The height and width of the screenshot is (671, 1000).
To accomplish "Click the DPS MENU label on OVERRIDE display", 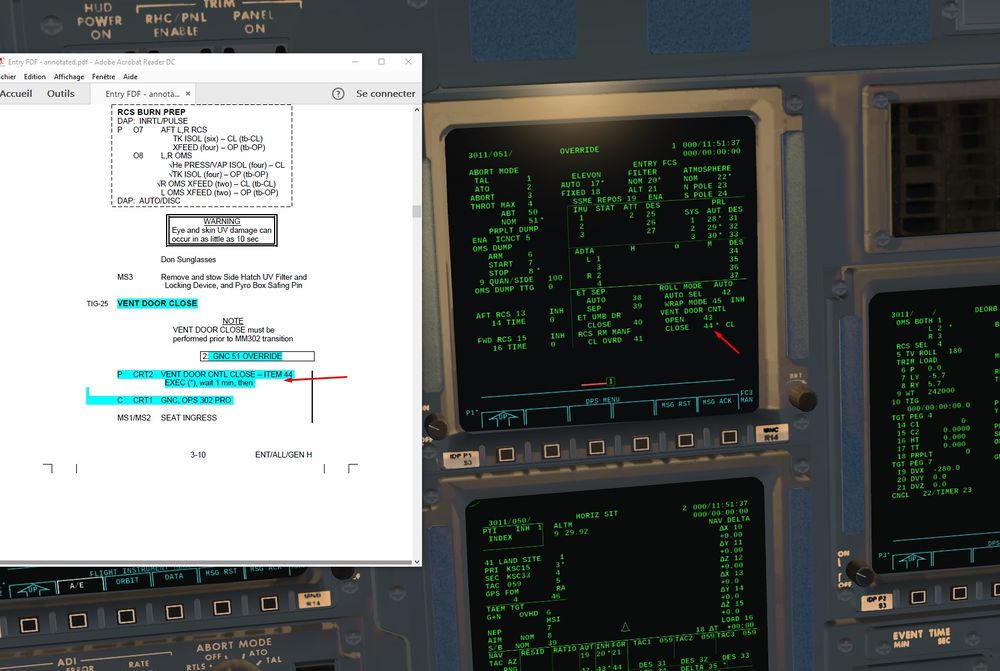I will coord(602,401).
